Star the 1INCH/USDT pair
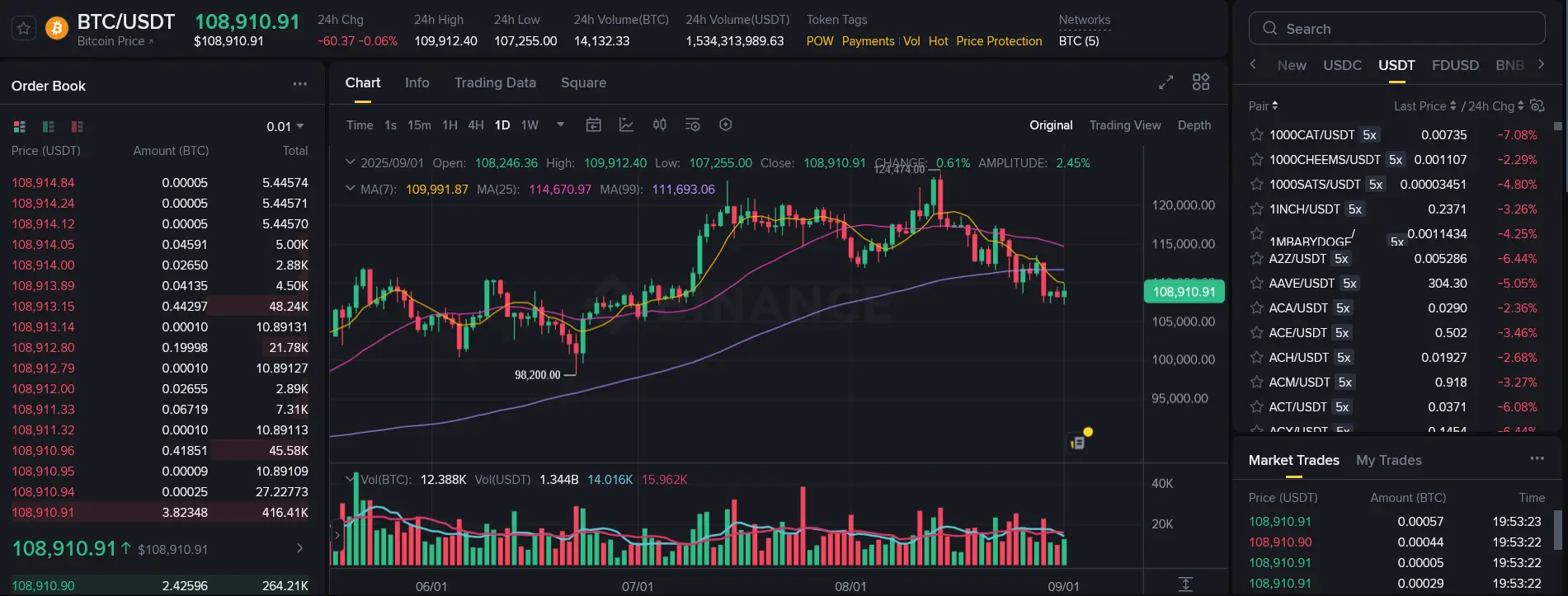1568x596 pixels. tap(1256, 209)
